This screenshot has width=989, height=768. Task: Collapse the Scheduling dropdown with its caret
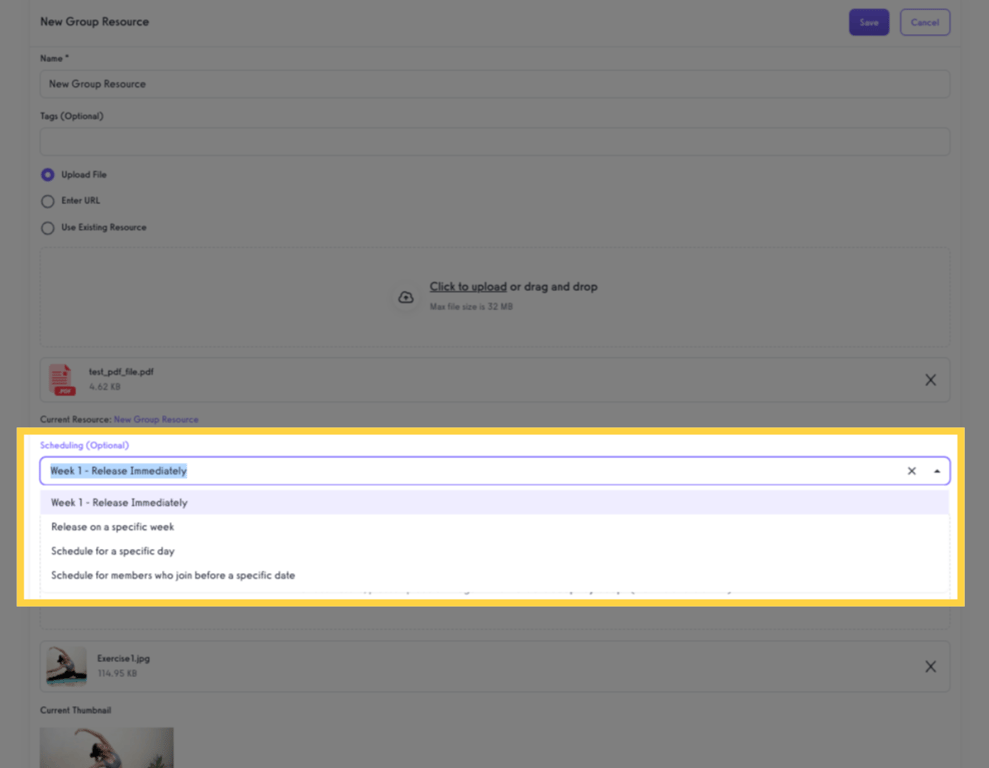pos(937,470)
